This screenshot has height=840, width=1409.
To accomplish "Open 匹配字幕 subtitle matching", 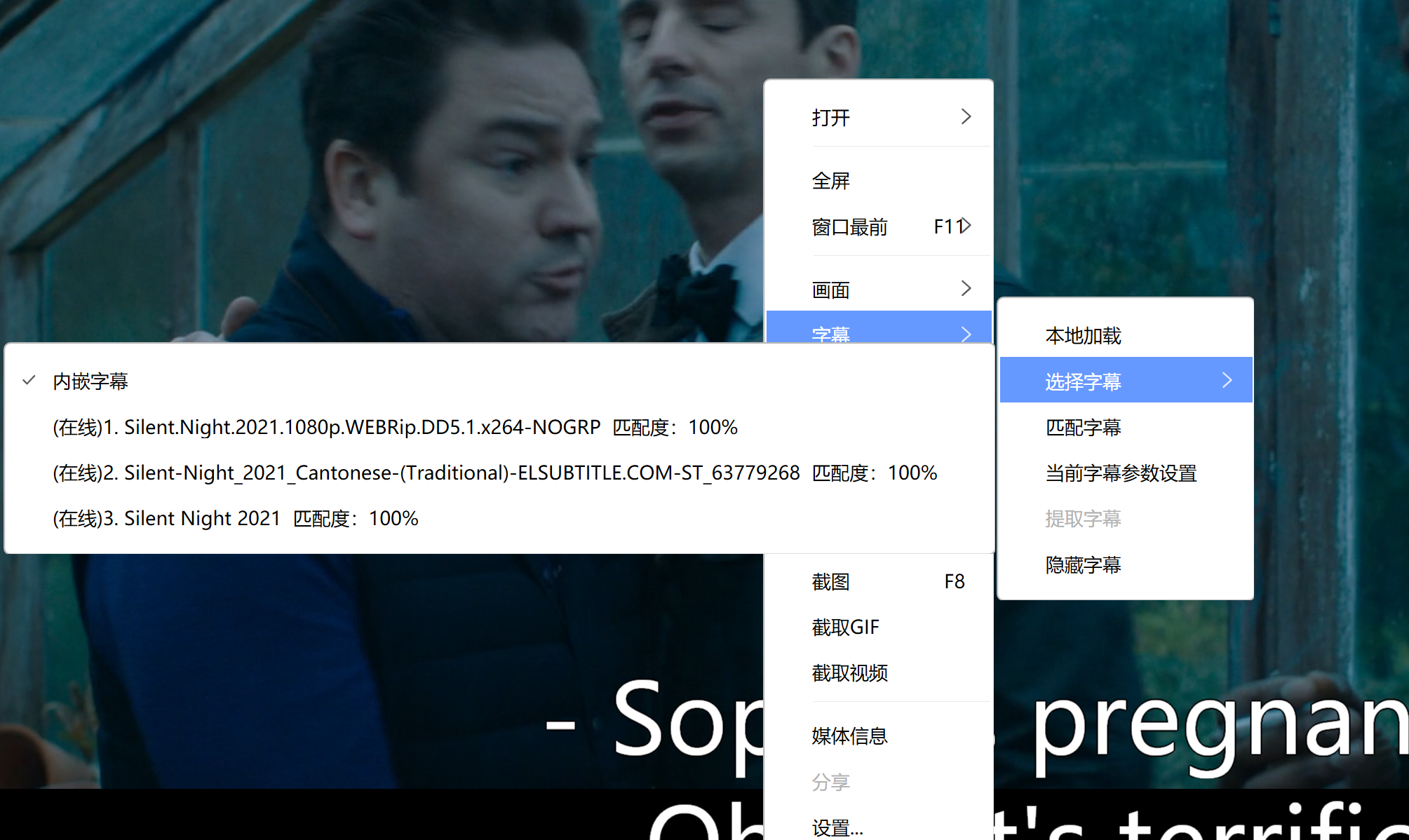I will point(1083,427).
